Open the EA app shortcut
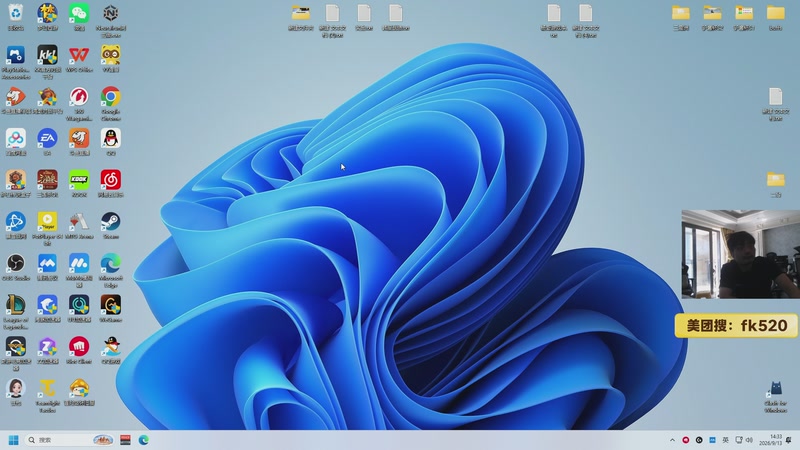The height and width of the screenshot is (450, 800). click(x=47, y=142)
